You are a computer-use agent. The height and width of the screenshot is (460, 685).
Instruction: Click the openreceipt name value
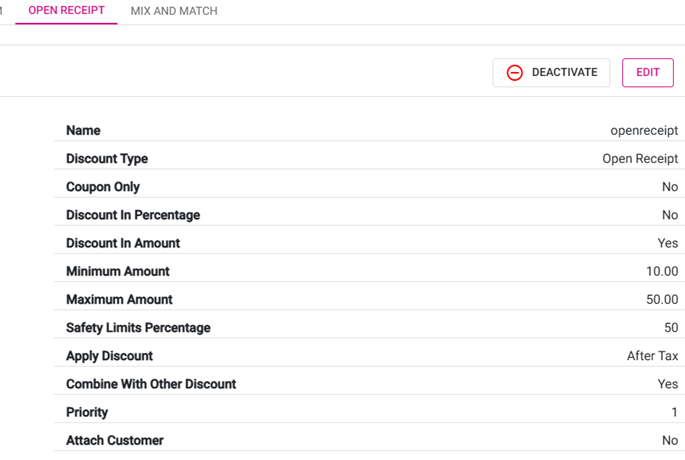click(x=644, y=131)
